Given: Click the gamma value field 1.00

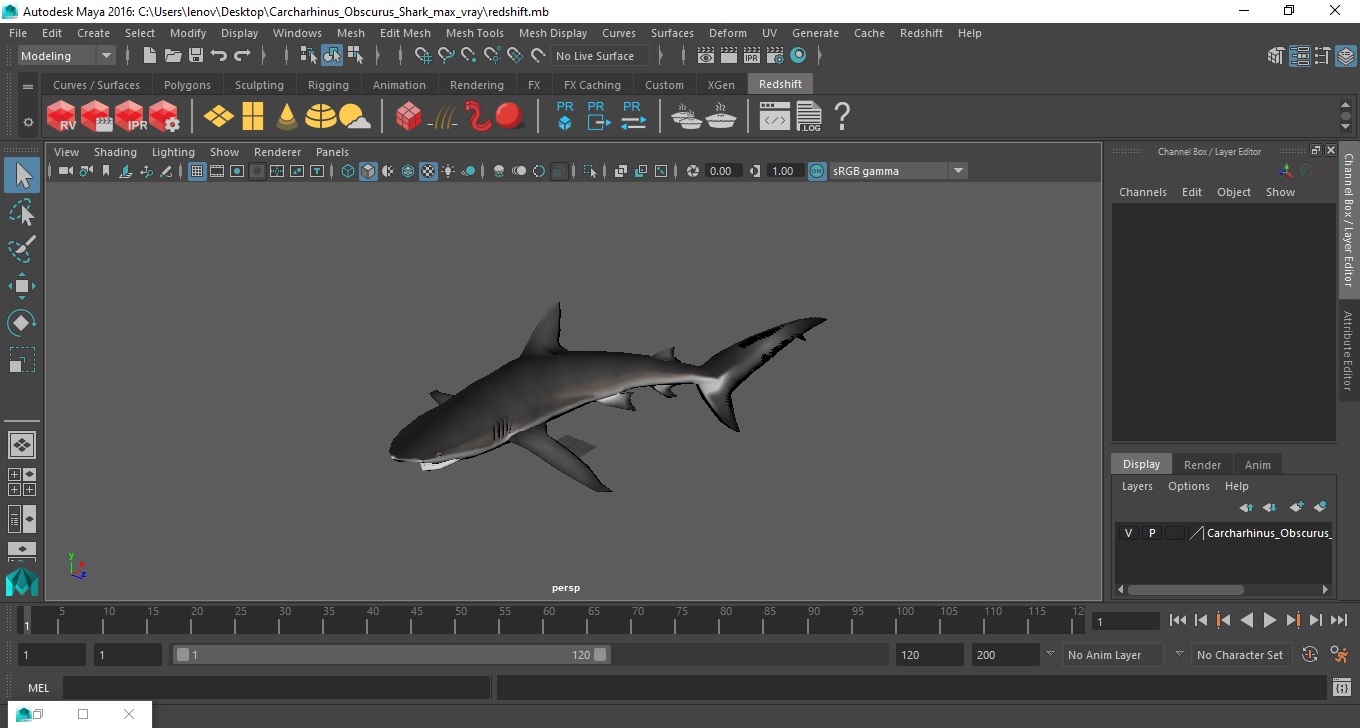Looking at the screenshot, I should (x=784, y=171).
